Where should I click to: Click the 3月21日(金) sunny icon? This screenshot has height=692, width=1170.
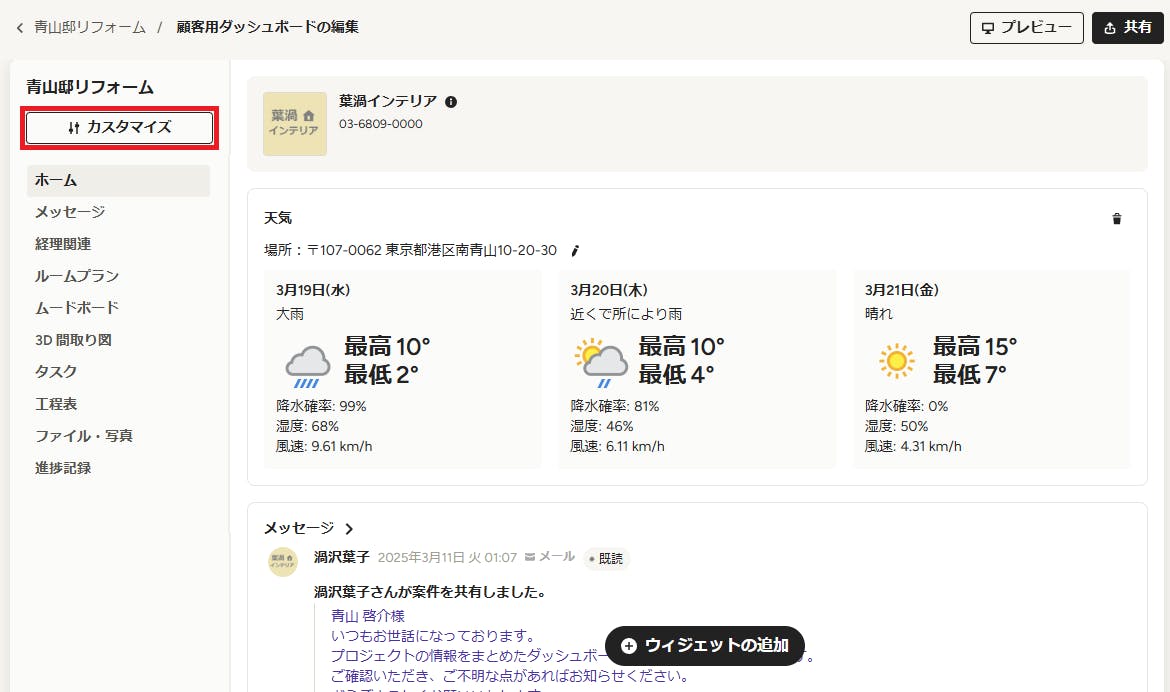coord(896,361)
